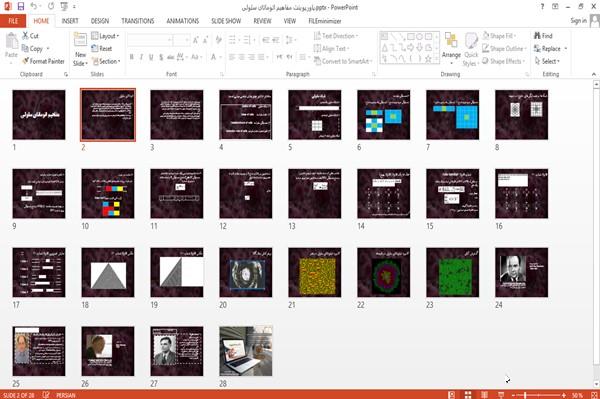Image resolution: width=600 pixels, height=399 pixels.
Task: Select Format Painter brush
Action: (43, 61)
